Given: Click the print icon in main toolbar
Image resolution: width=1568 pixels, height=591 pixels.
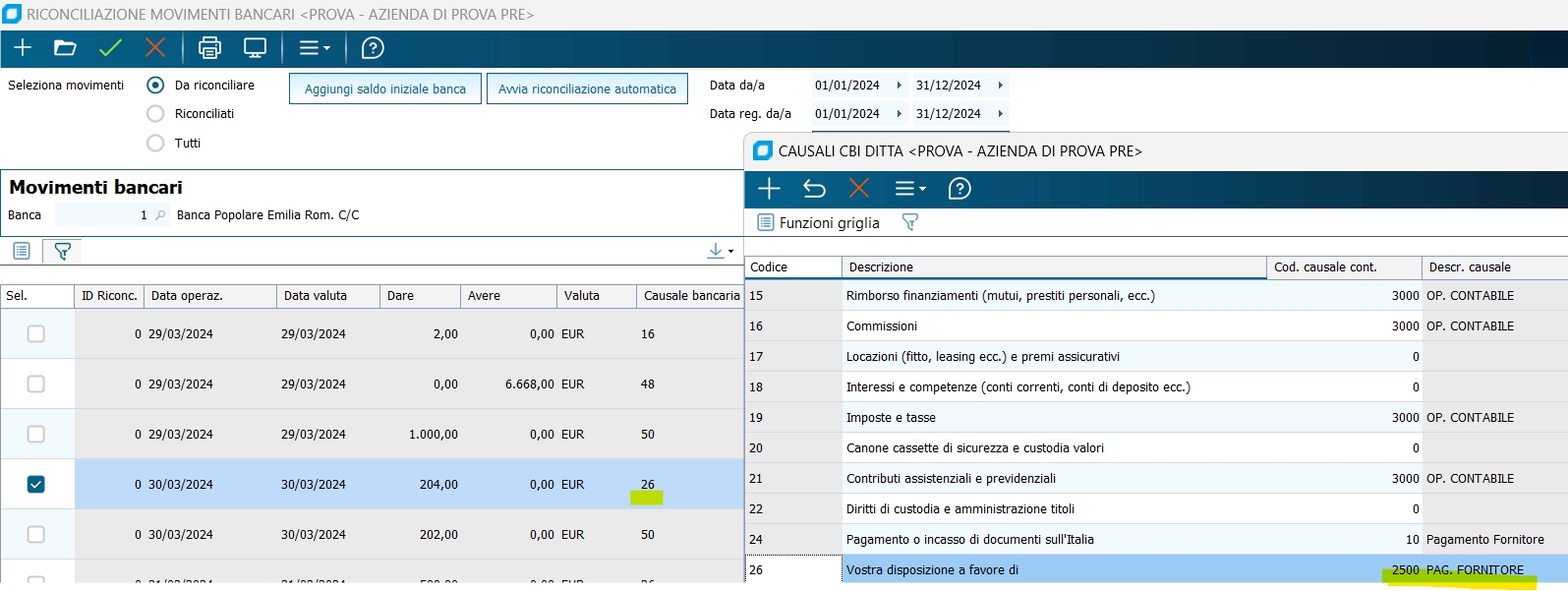Looking at the screenshot, I should pyautogui.click(x=209, y=48).
